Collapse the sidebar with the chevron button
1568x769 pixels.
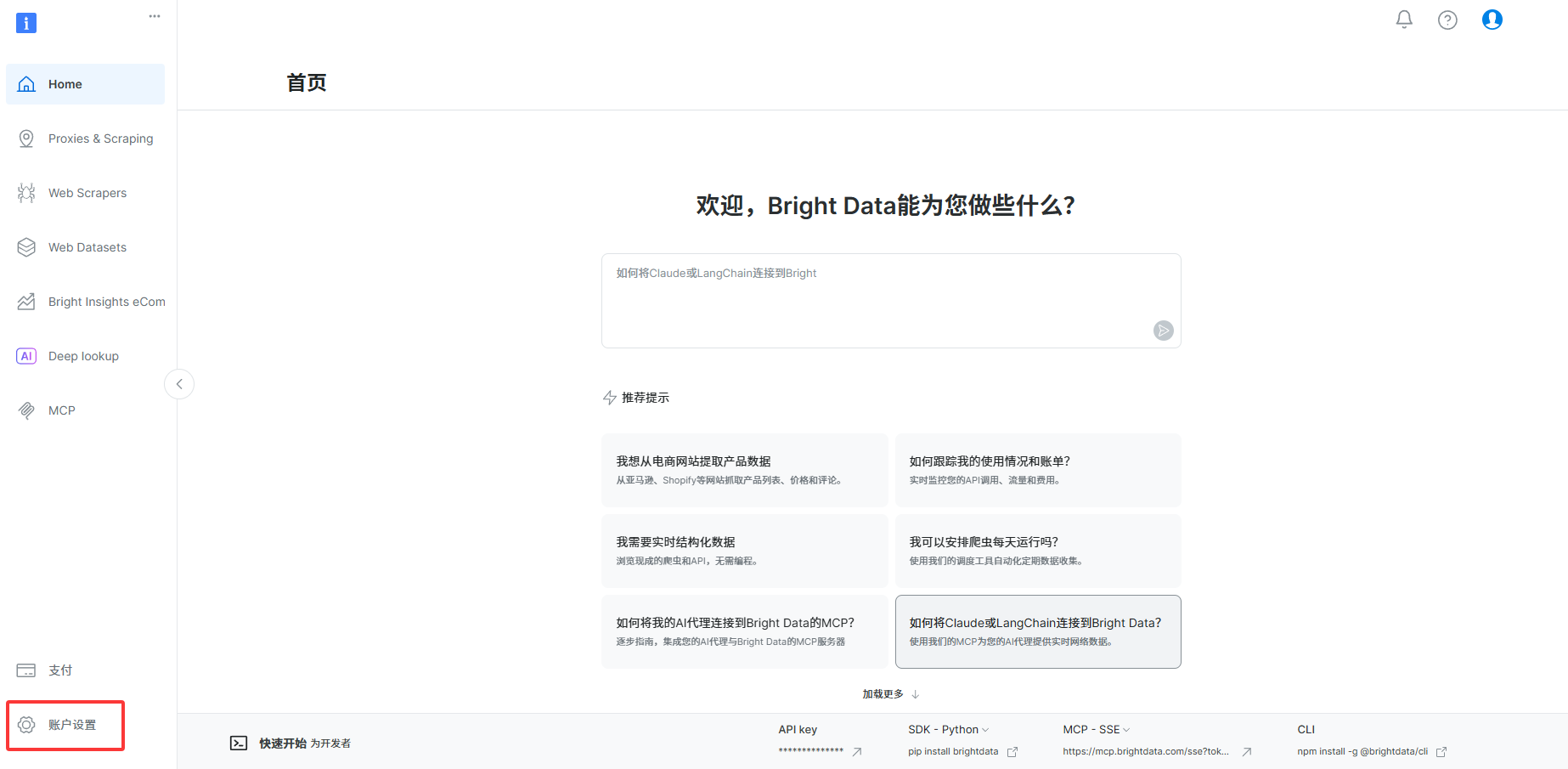pos(179,384)
